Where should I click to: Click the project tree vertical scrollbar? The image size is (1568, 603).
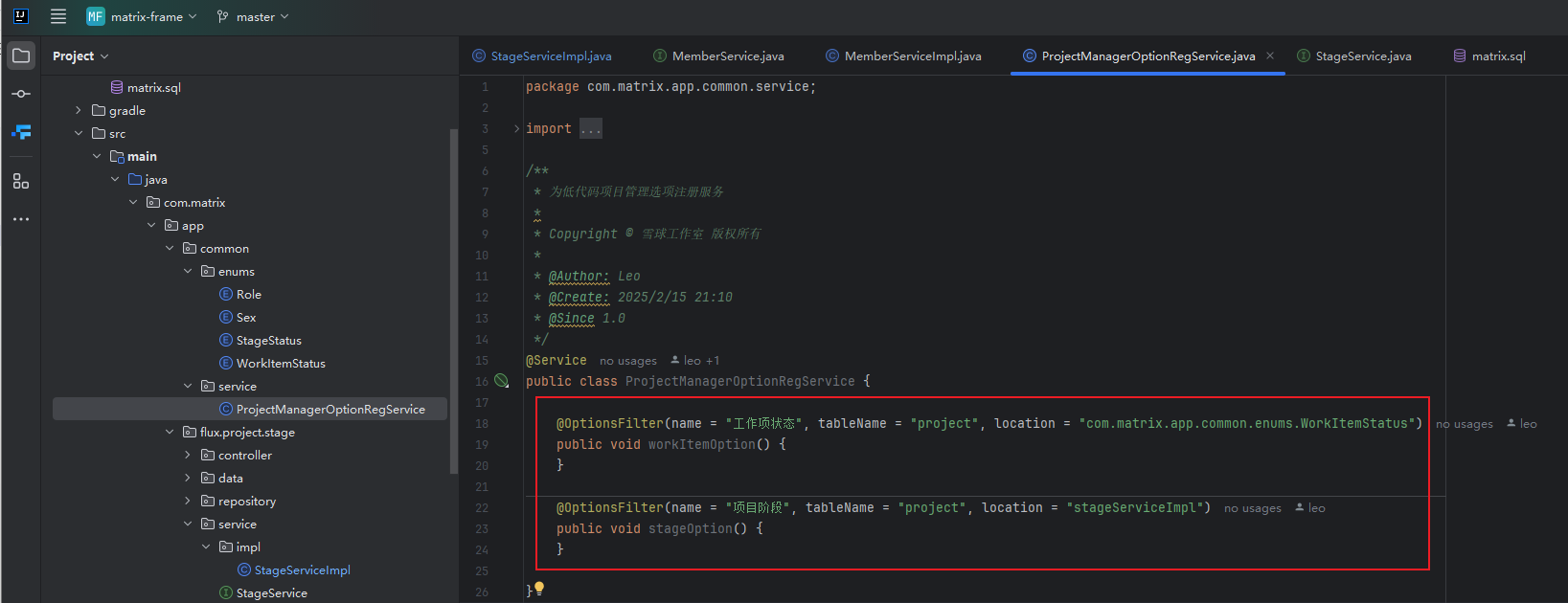[x=454, y=300]
